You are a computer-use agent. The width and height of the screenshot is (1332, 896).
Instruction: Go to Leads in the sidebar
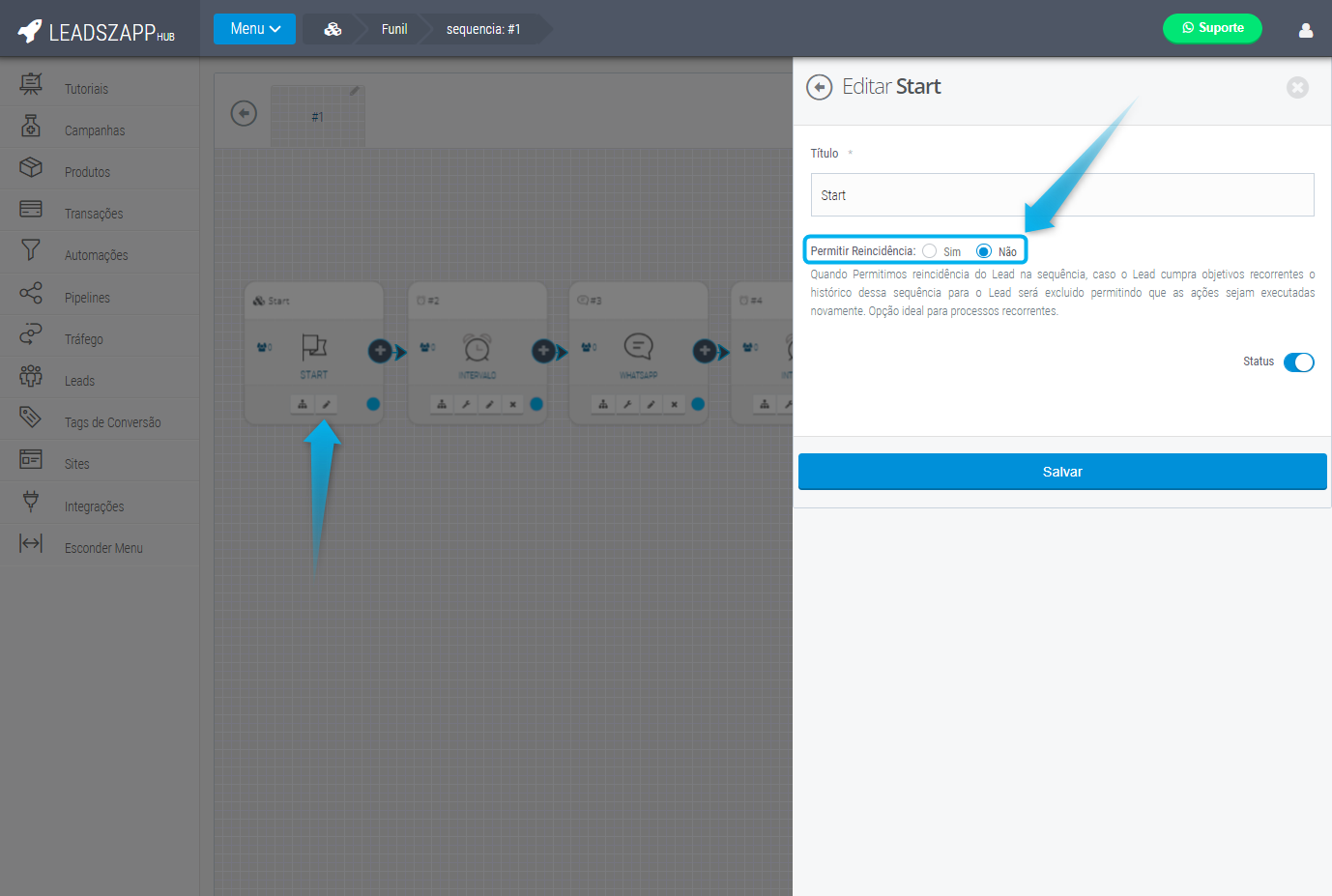(79, 381)
